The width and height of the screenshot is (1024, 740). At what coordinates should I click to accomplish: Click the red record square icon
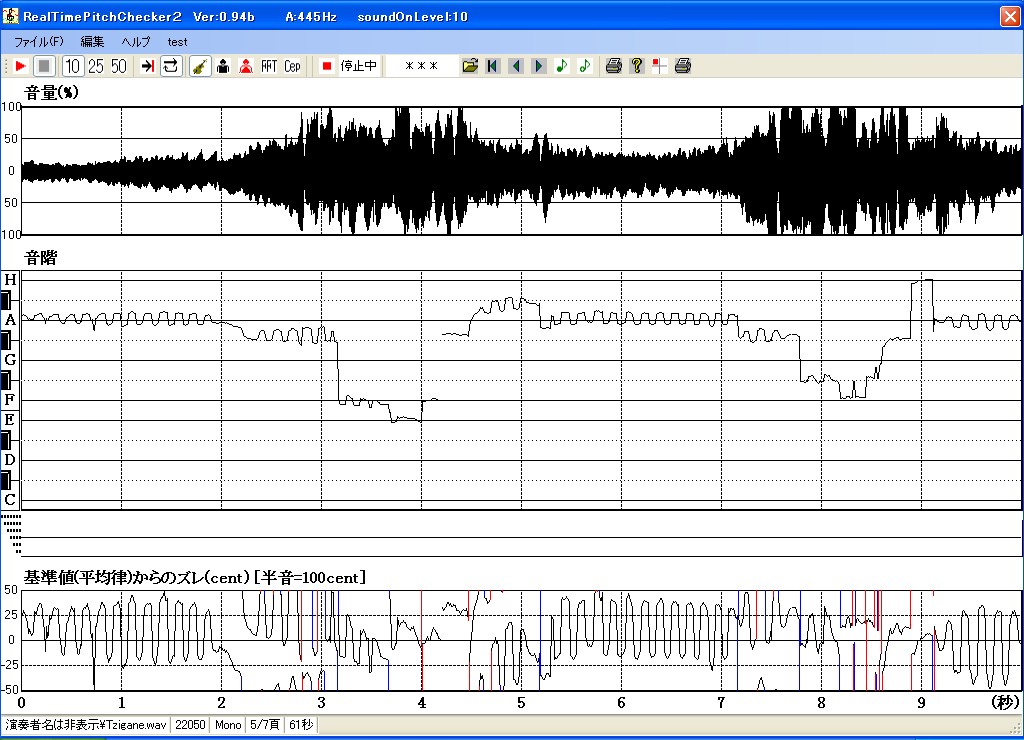[327, 66]
